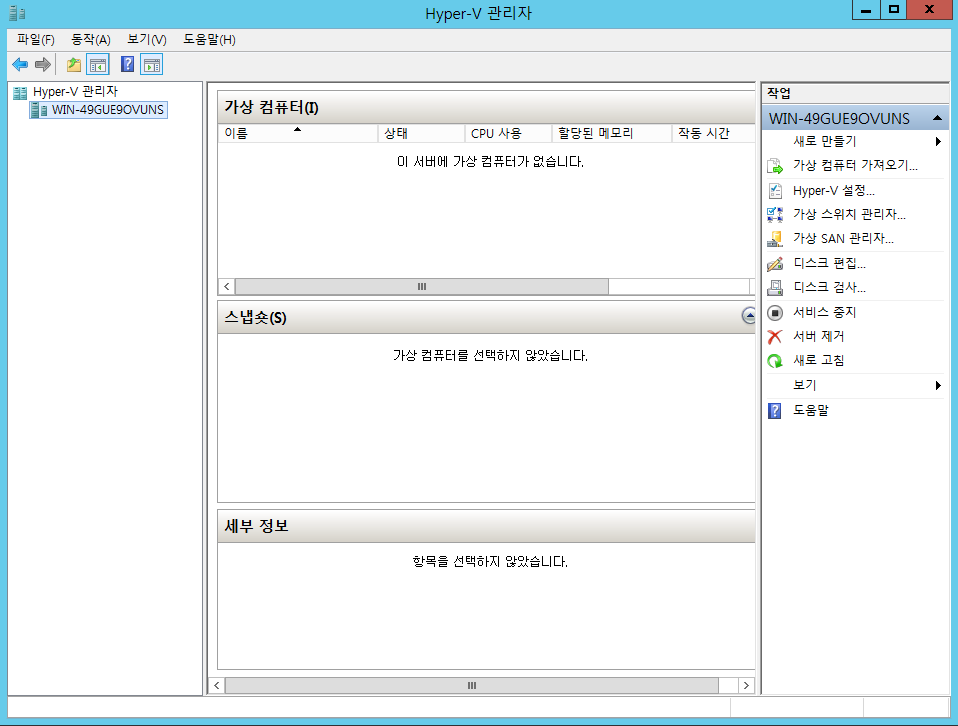This screenshot has width=958, height=726.
Task: Click the Forward arrow toolbar icon
Action: 43,64
